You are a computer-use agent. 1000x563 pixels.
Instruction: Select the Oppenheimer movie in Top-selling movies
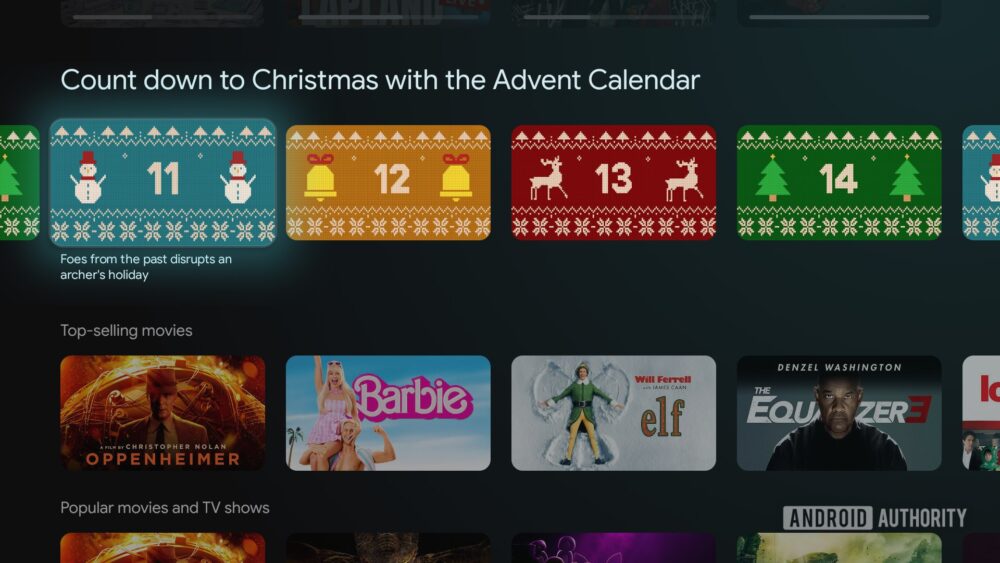pos(163,413)
